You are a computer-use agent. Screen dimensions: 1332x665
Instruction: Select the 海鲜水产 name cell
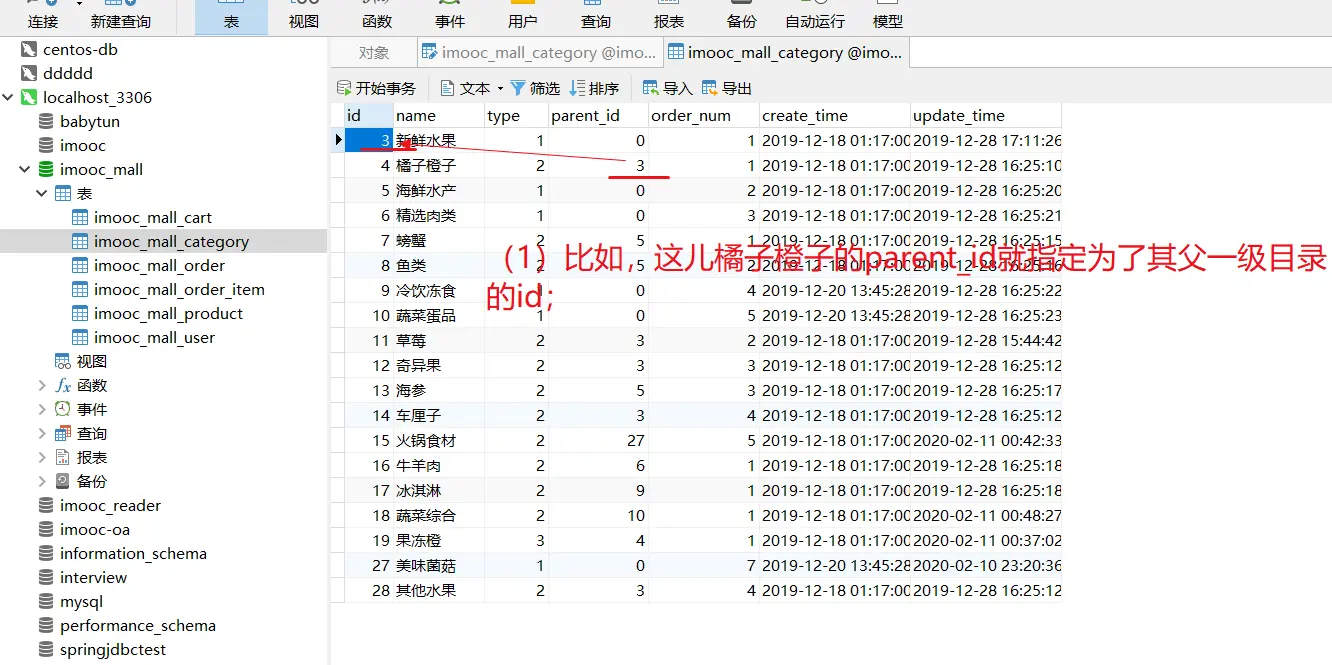pos(438,190)
